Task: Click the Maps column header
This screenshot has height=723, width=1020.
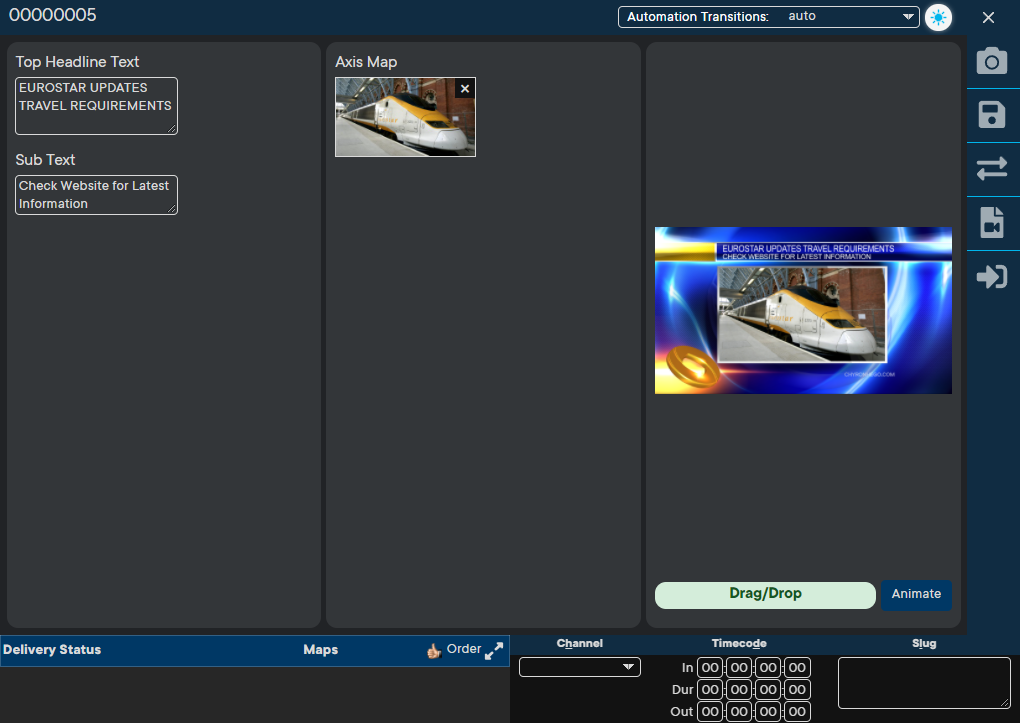Action: [x=321, y=649]
